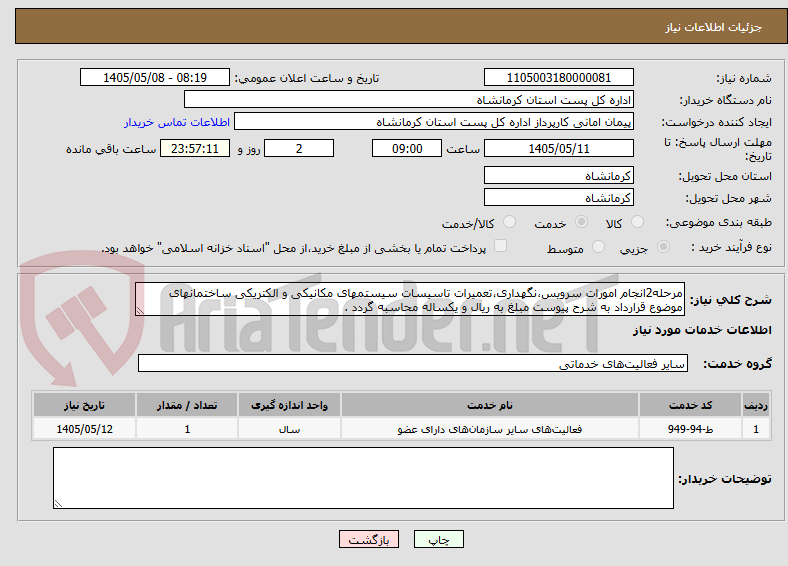
Task: Select the جزیی purchase type radio
Action: click(663, 246)
